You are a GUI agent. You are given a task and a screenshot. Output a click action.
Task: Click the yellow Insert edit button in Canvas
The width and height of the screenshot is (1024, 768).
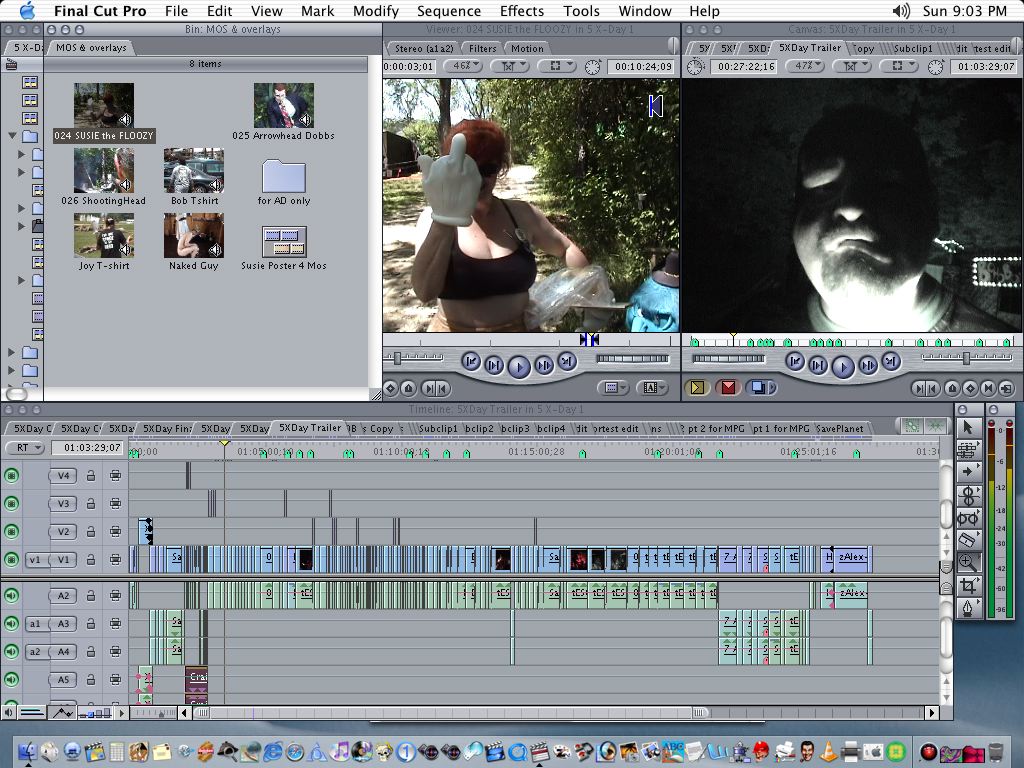coord(697,388)
